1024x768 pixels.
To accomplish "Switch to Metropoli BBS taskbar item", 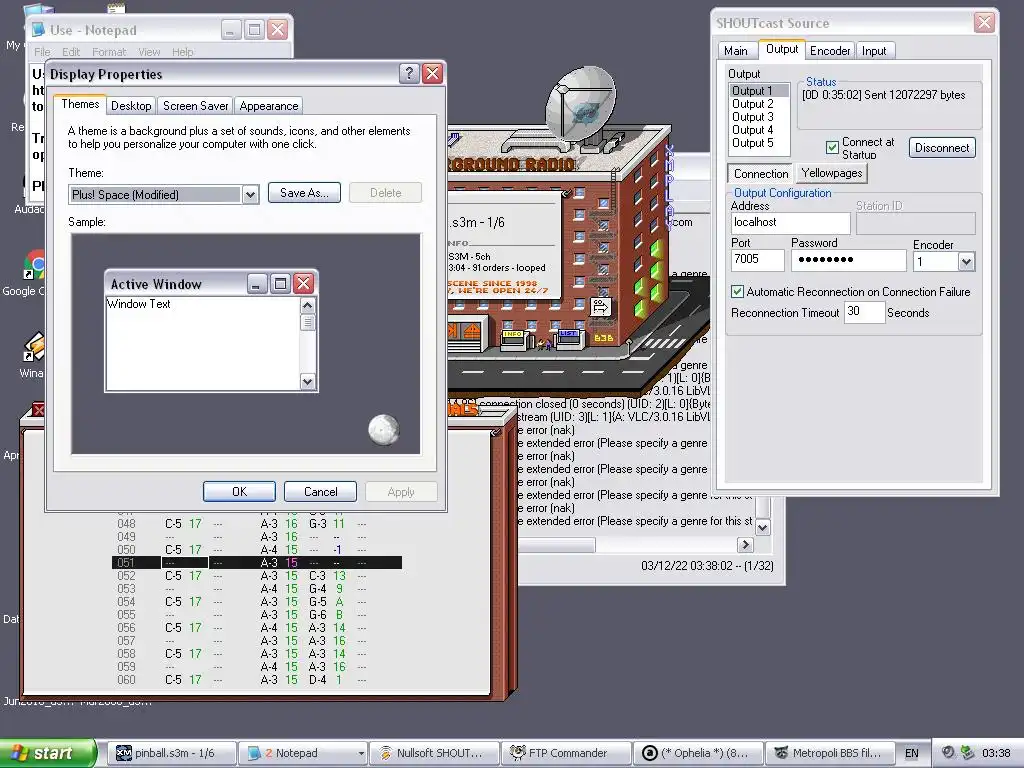I will [x=829, y=753].
